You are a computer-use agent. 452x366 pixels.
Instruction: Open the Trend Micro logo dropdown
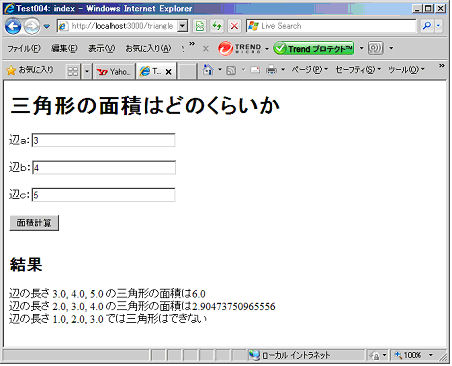[267, 49]
